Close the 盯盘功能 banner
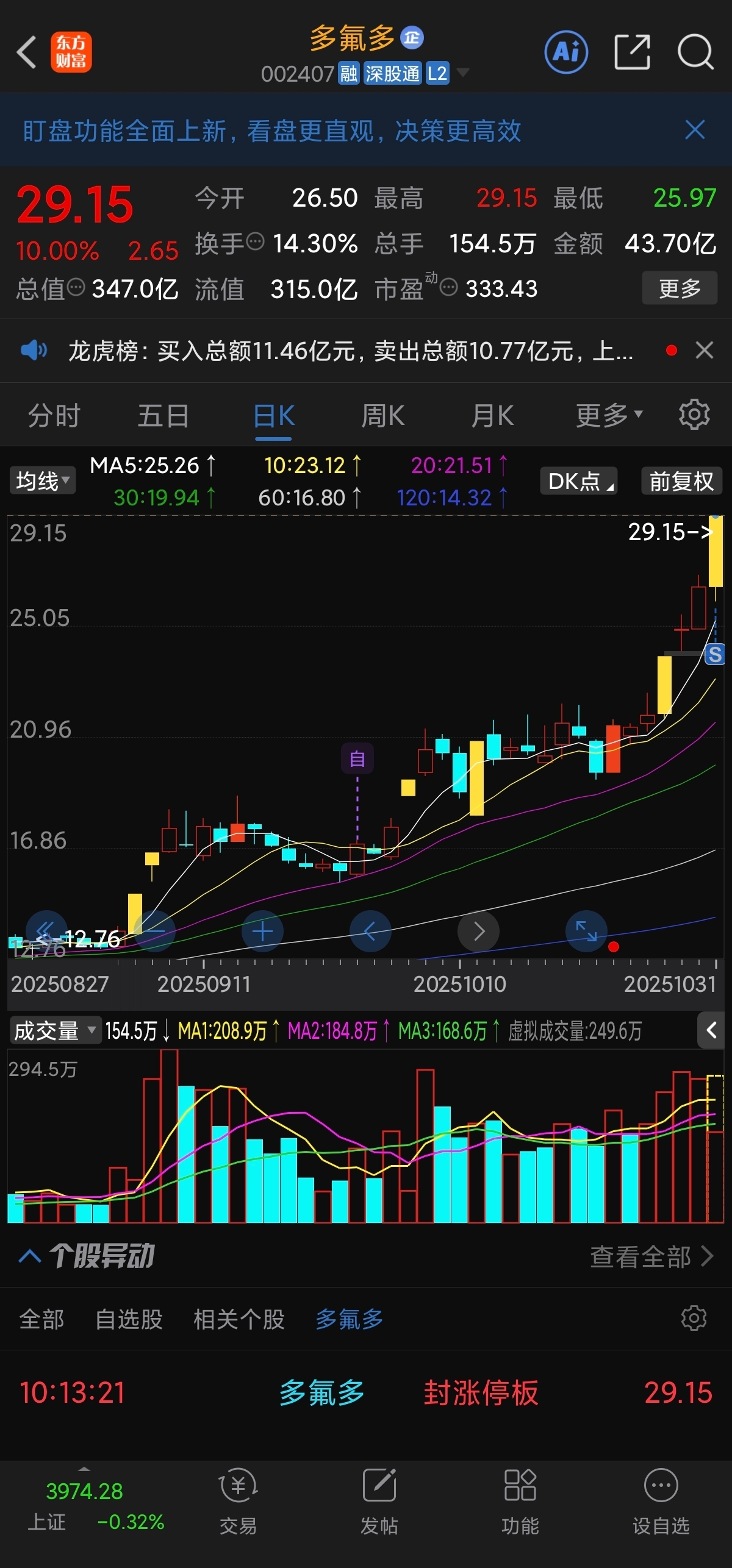 click(695, 130)
